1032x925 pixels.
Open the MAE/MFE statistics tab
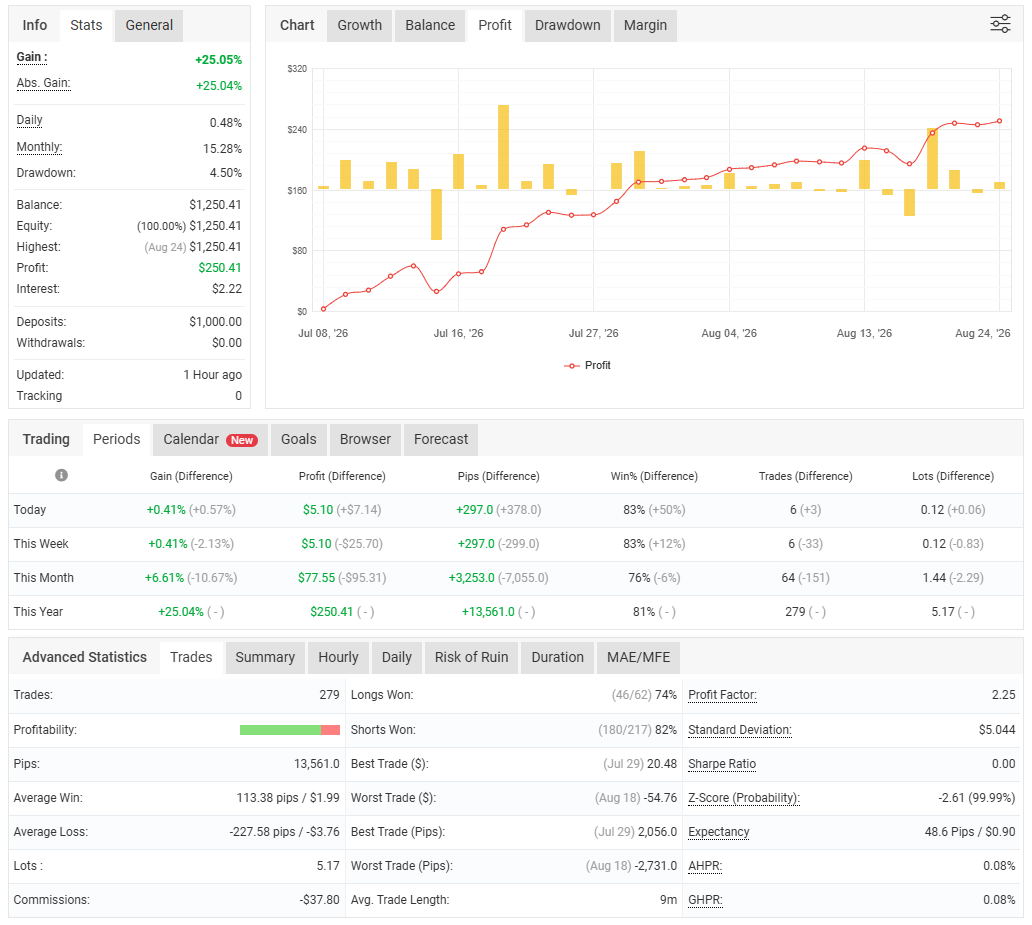click(638, 658)
